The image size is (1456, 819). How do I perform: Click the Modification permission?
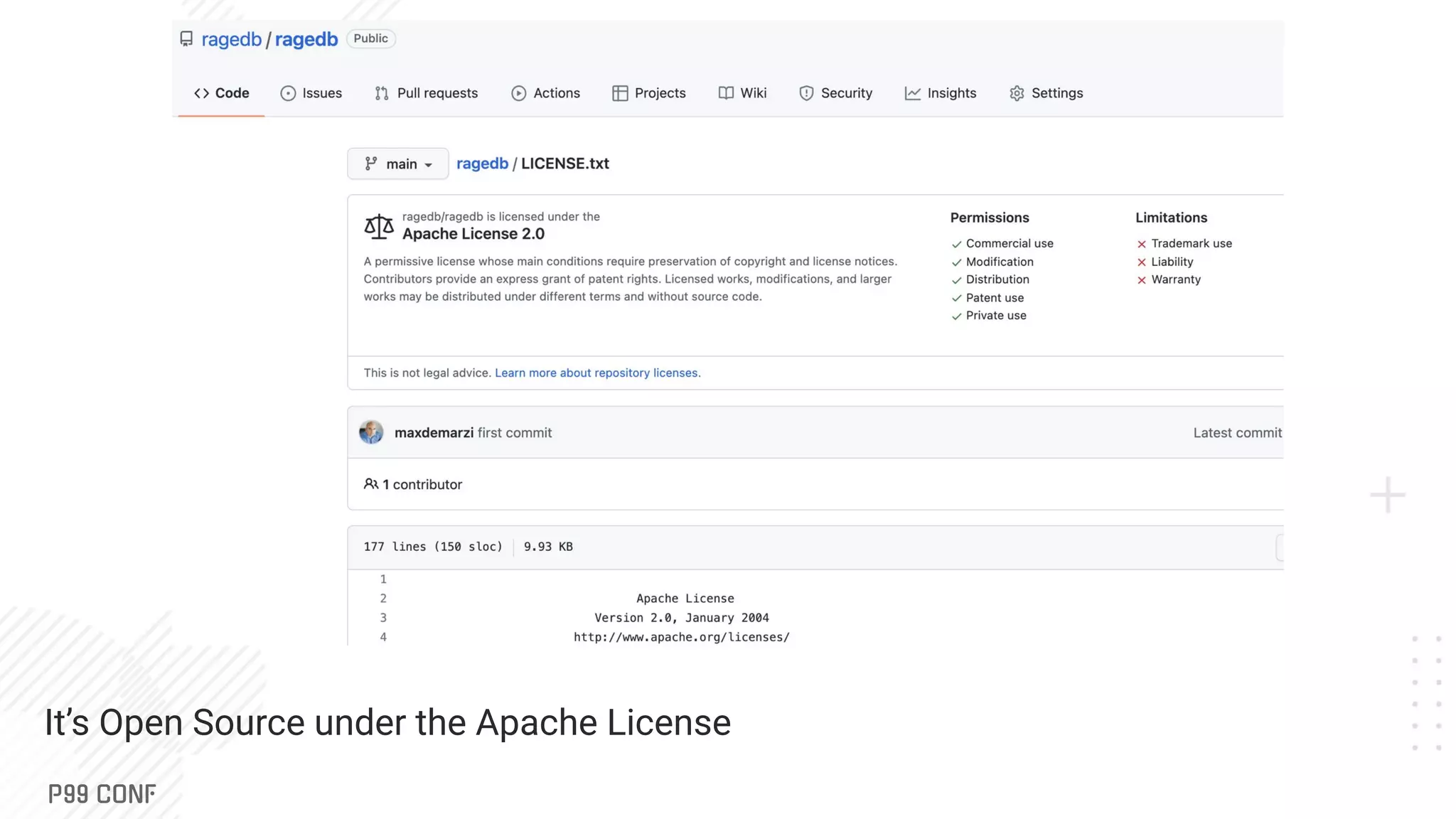pos(1000,262)
